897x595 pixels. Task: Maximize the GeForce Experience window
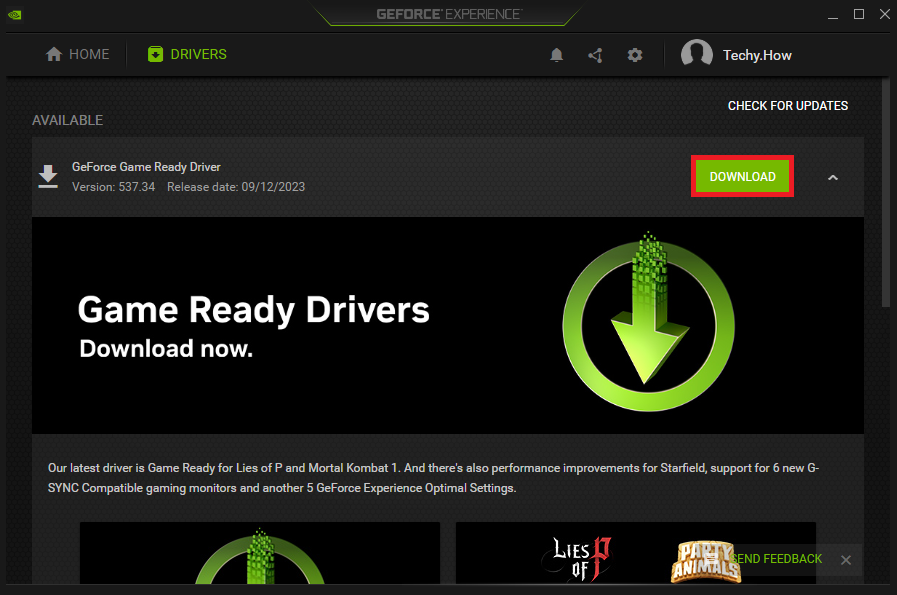[859, 14]
